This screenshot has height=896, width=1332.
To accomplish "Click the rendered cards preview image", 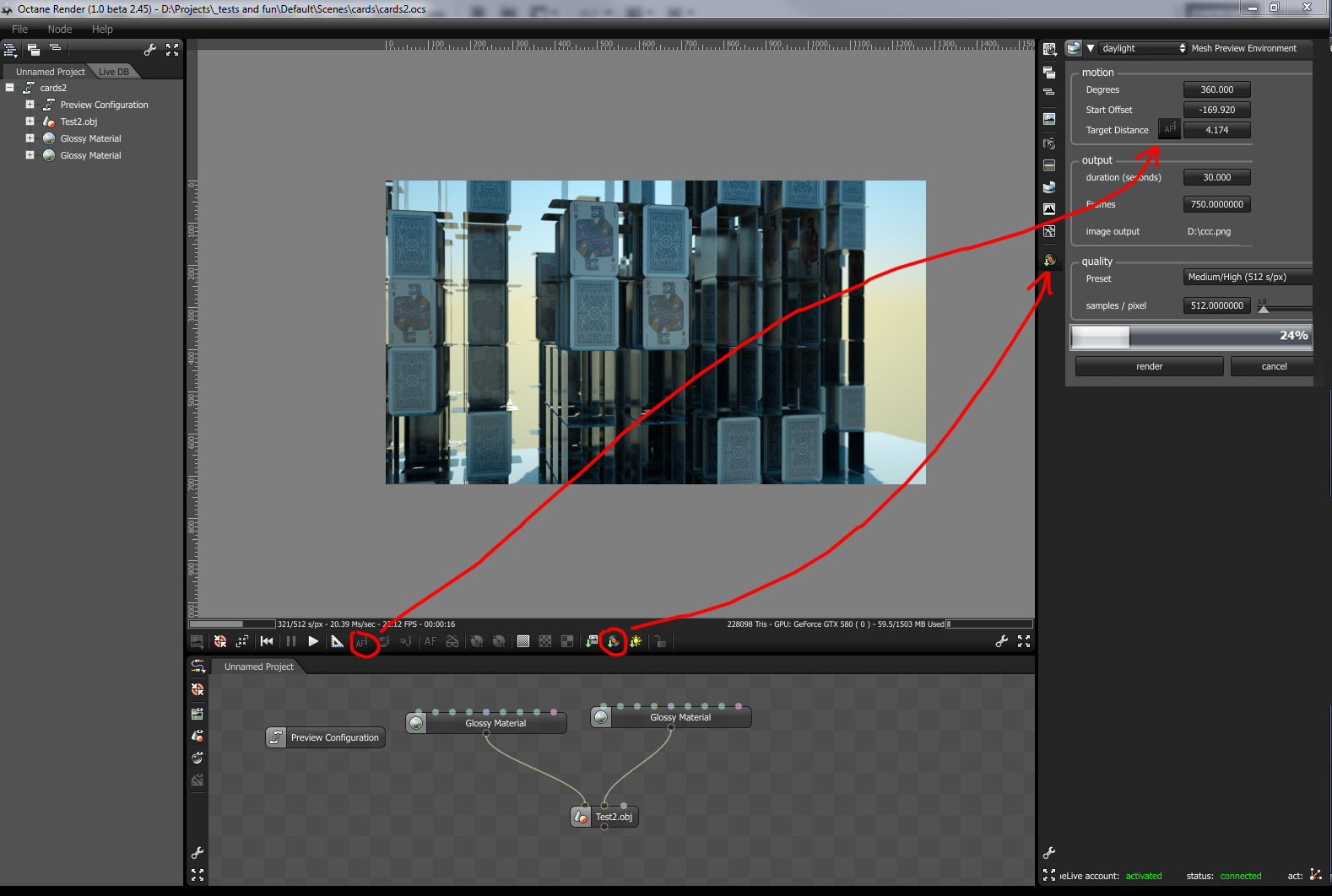I will click(656, 332).
